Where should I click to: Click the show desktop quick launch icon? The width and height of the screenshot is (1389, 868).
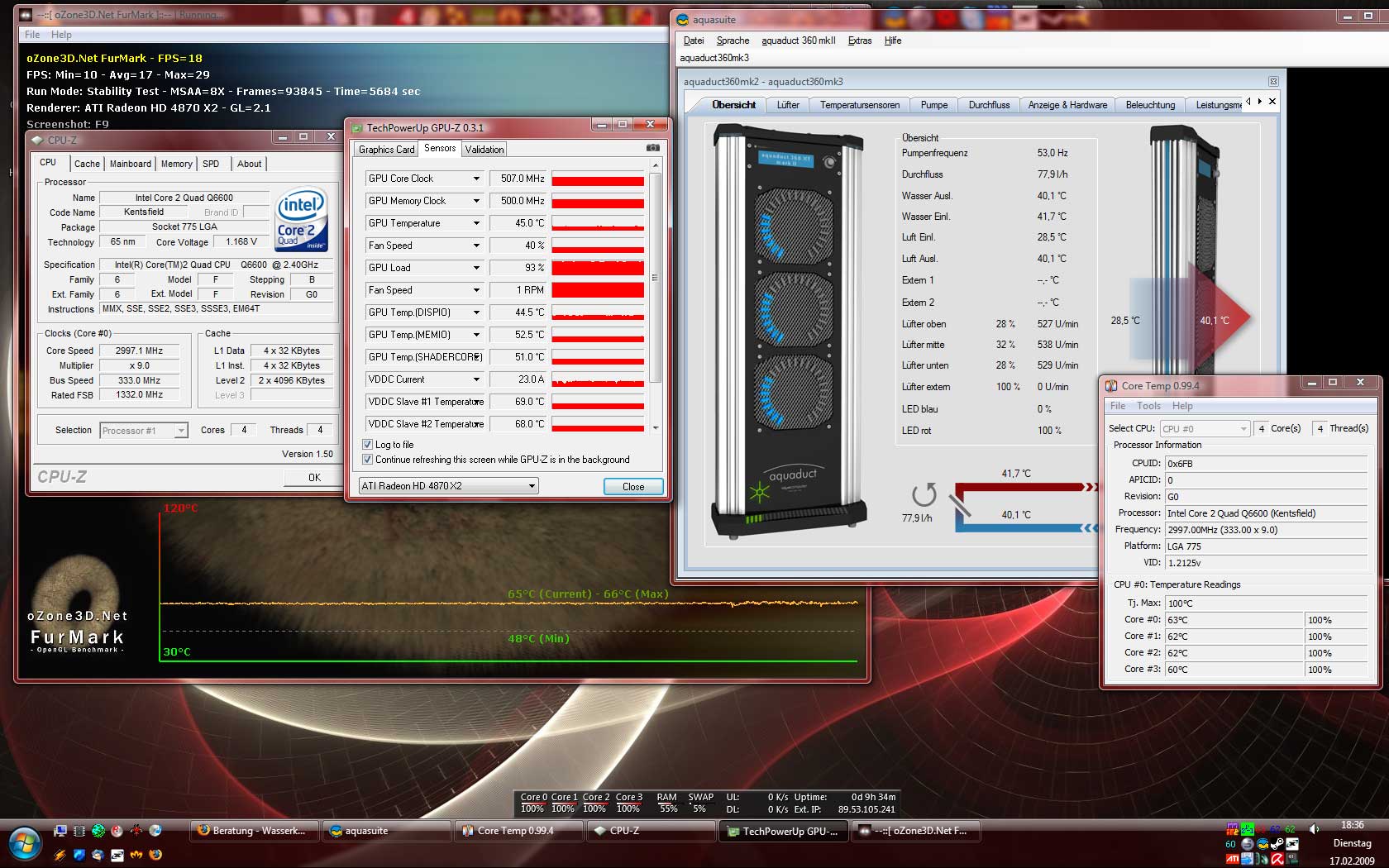60,831
